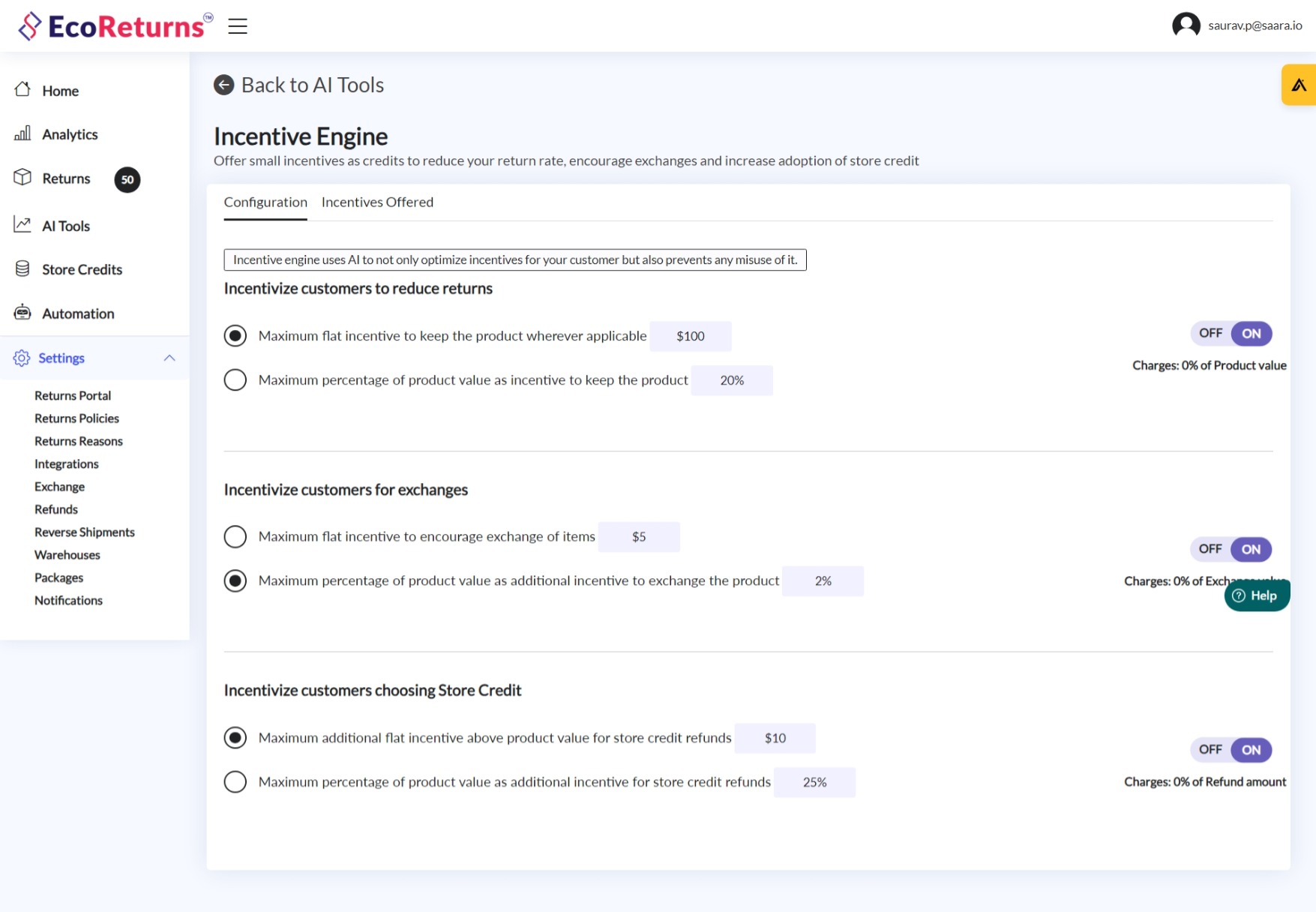Image resolution: width=1316 pixels, height=912 pixels.
Task: Toggle the reduce returns incentive OFF/ON switch
Action: 1231,334
